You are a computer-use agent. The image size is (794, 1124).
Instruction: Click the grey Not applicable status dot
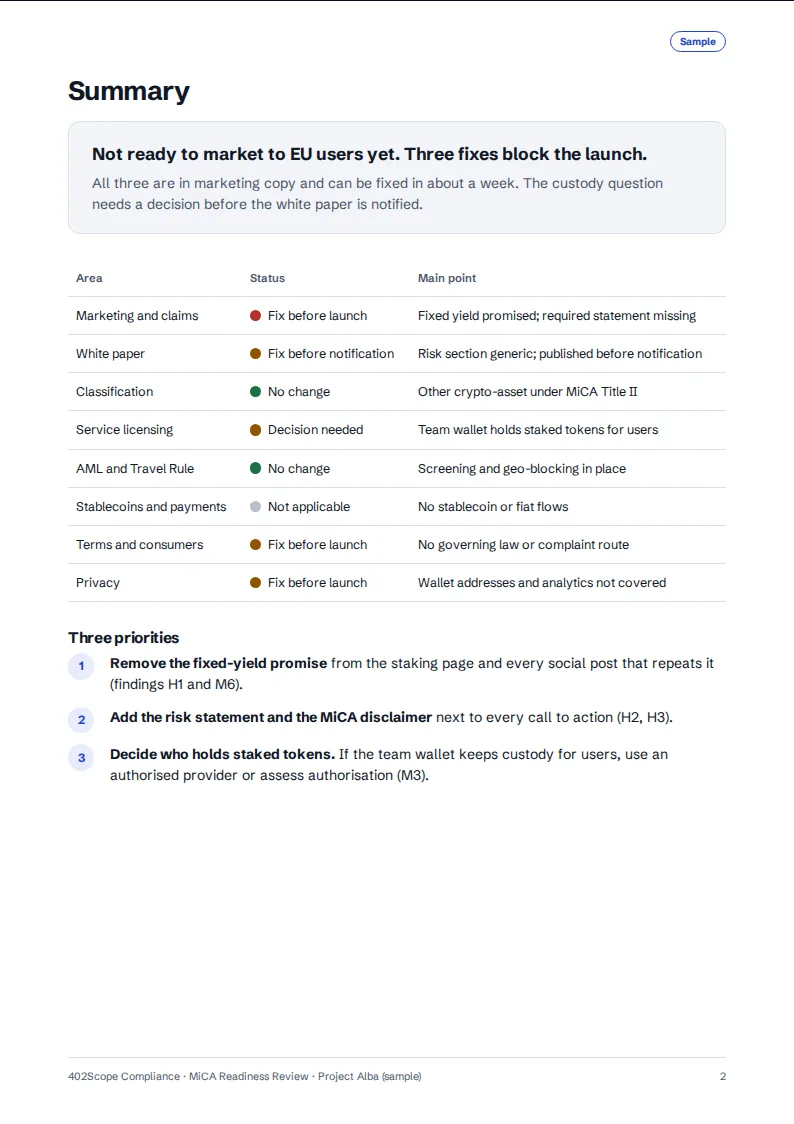pos(255,506)
